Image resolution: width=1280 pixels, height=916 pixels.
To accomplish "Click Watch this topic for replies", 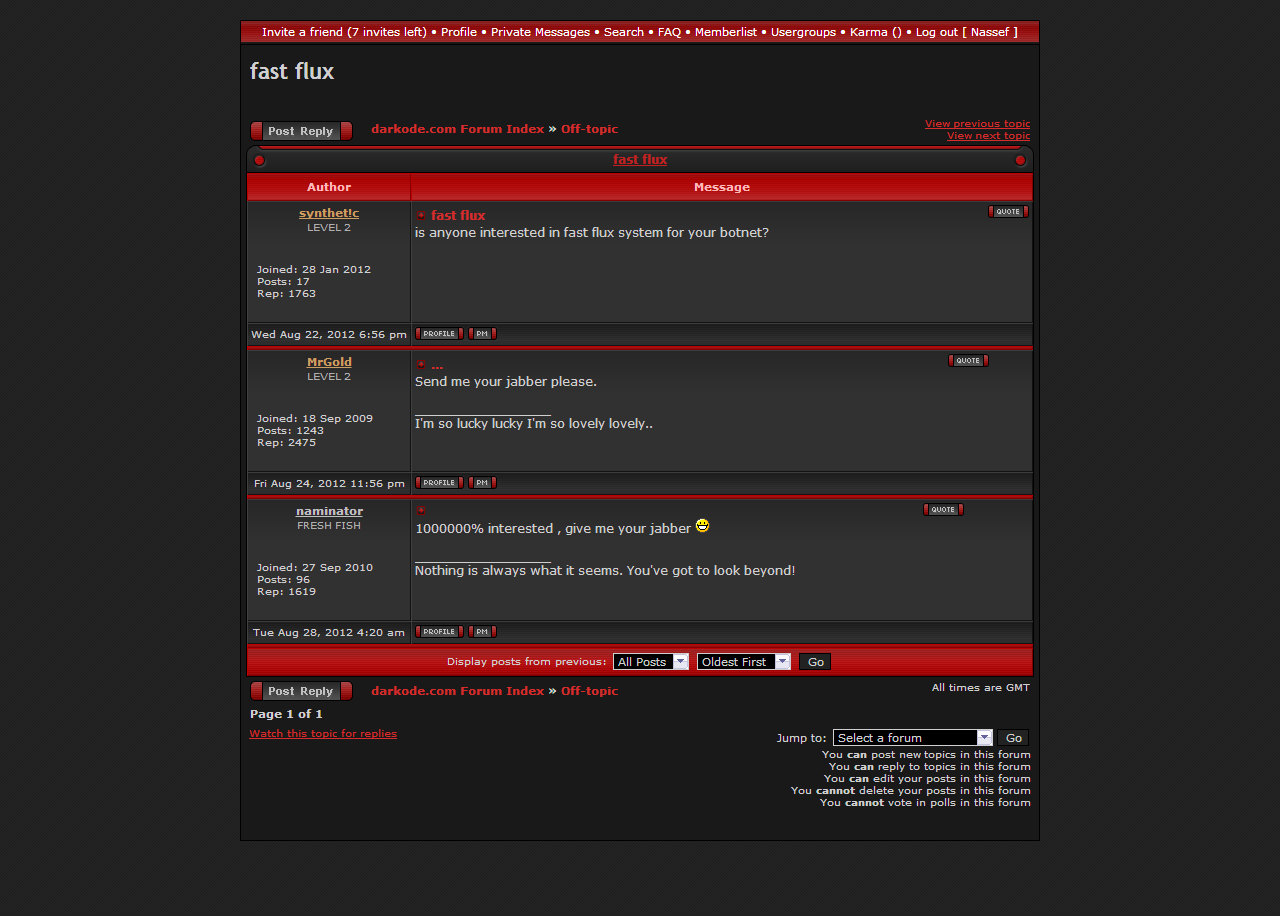I will (323, 734).
